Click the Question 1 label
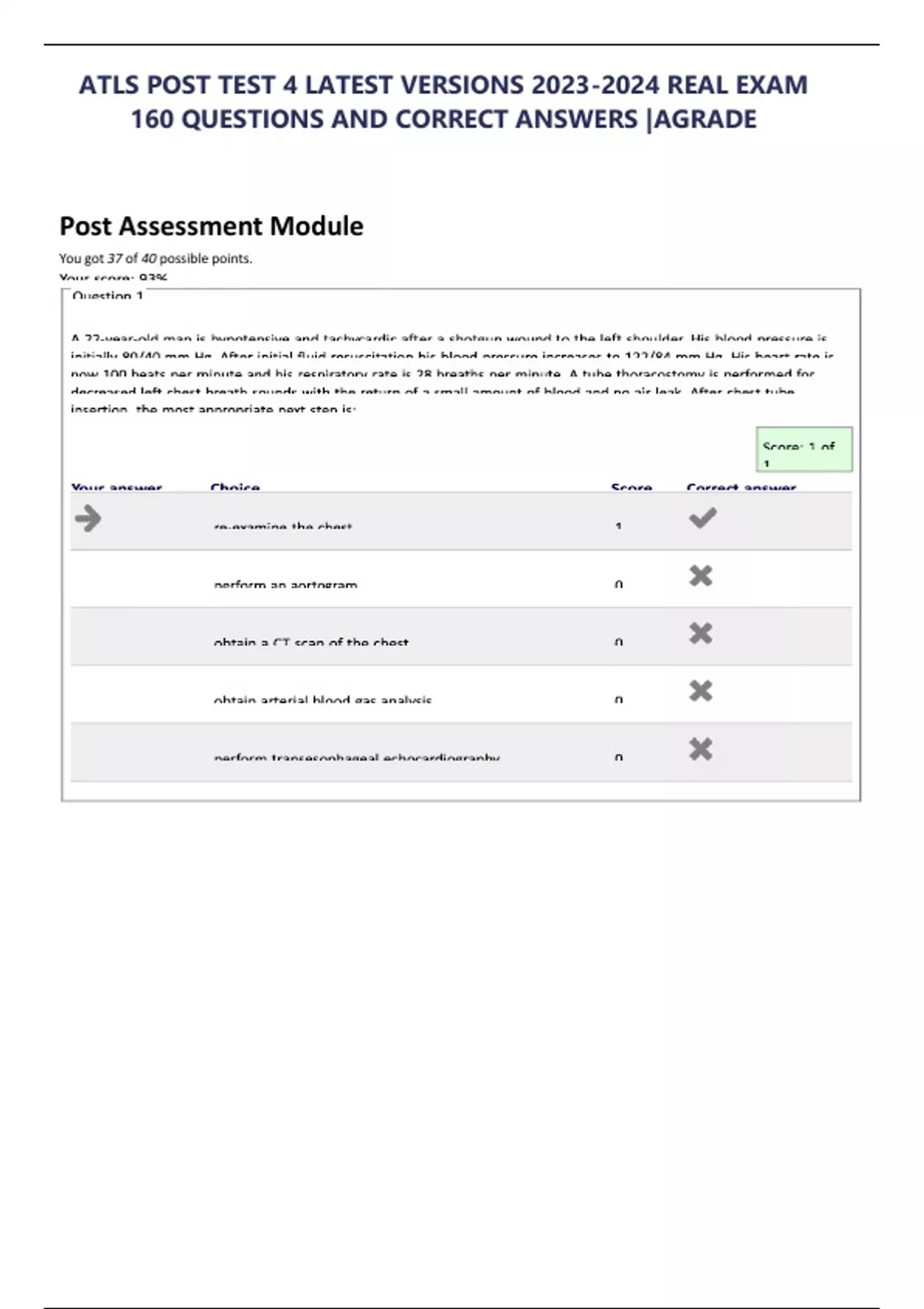The width and height of the screenshot is (924, 1309). click(x=108, y=296)
